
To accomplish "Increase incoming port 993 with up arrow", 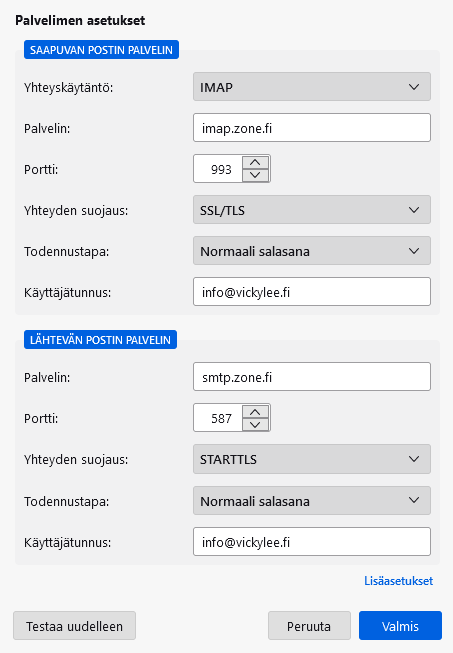I will click(255, 162).
